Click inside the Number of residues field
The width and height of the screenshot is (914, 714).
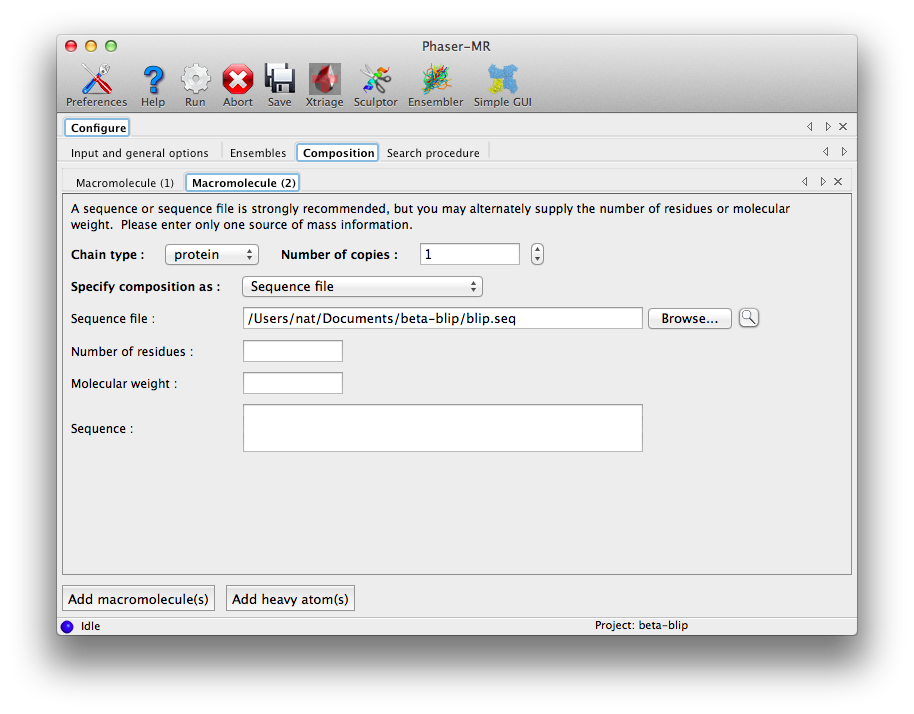tap(292, 350)
